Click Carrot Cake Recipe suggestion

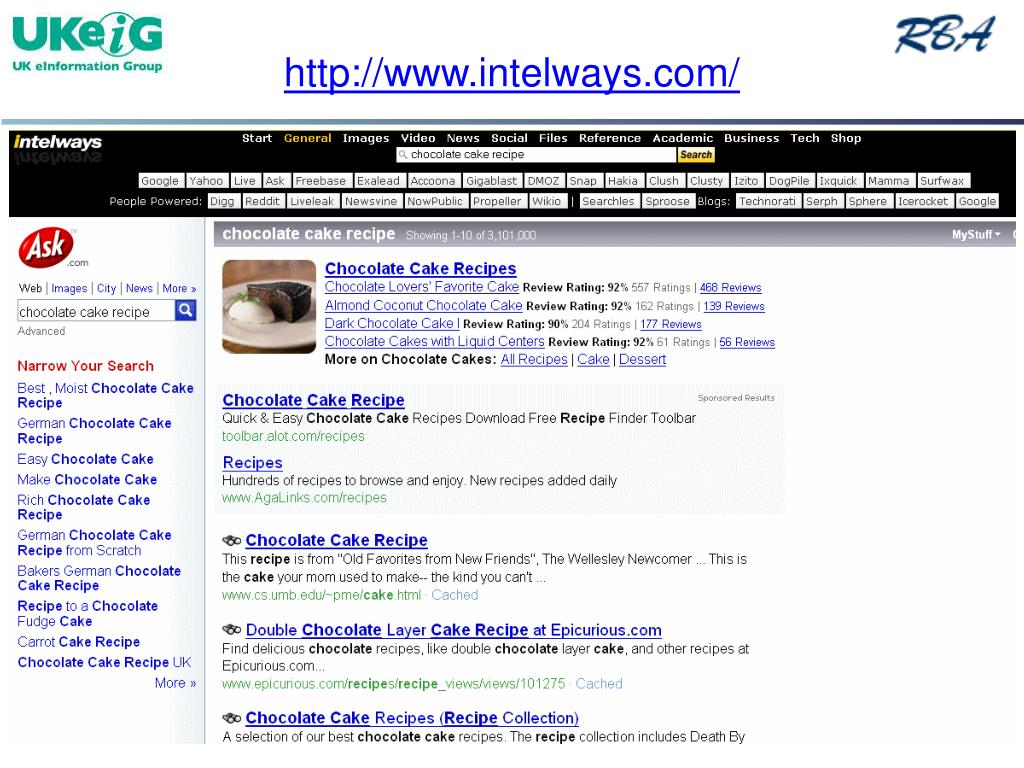click(78, 642)
